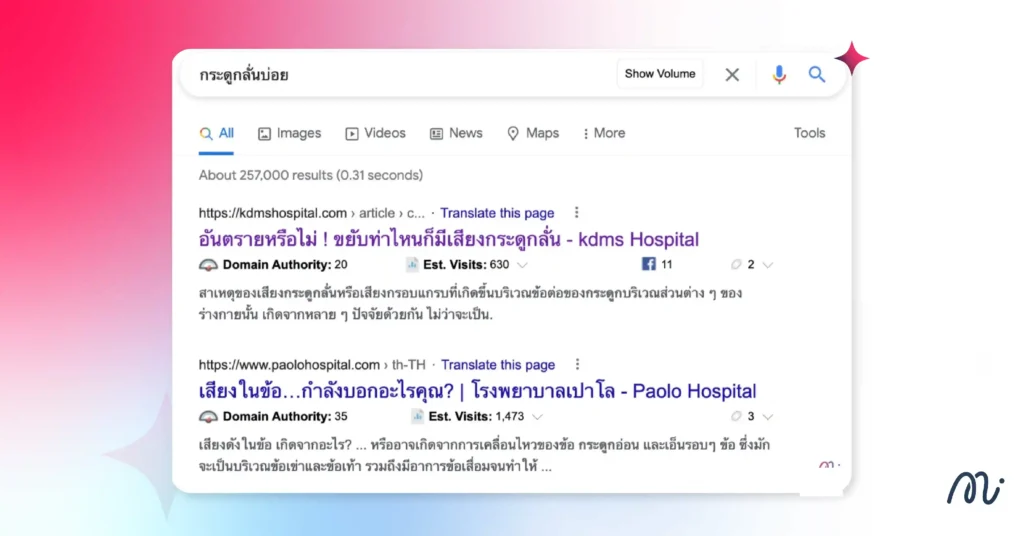Translate the kdmshospital.com result page

click(497, 213)
